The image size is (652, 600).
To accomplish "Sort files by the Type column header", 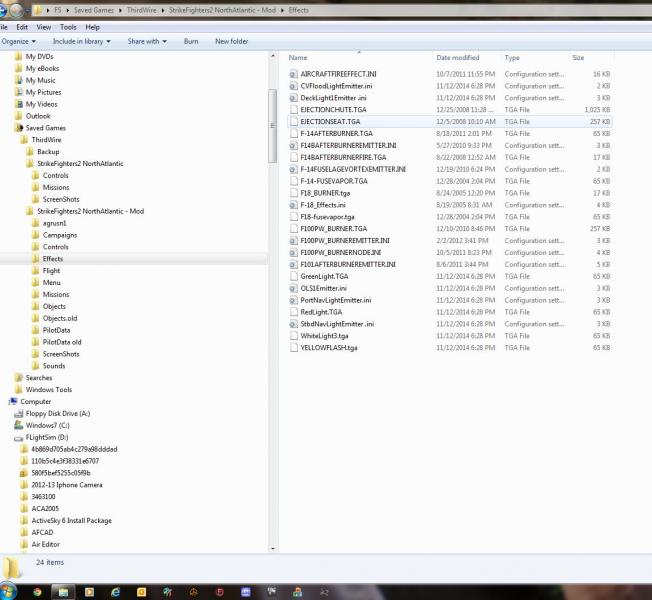I will pos(535,58).
